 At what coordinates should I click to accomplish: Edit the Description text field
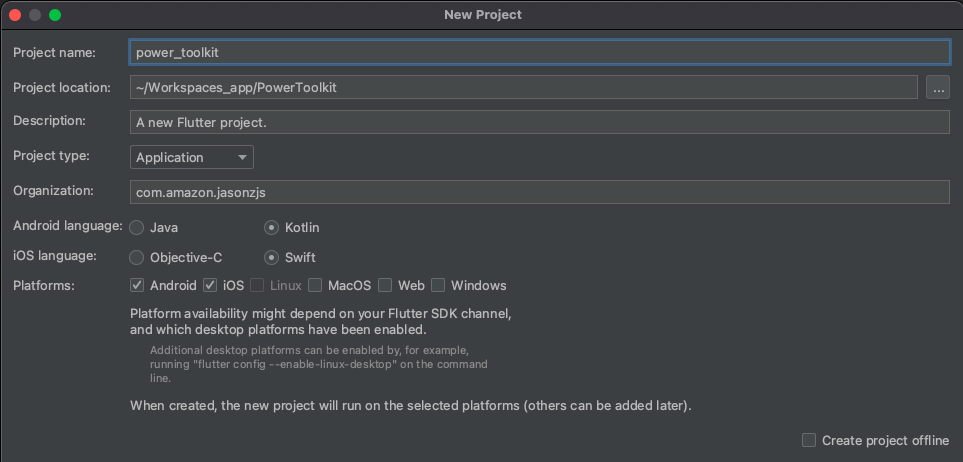pos(540,122)
